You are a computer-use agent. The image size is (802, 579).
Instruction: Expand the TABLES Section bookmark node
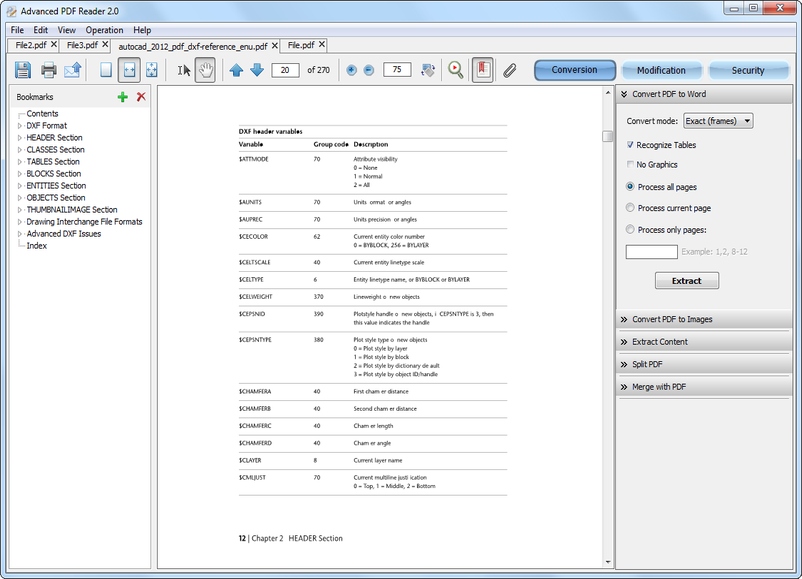point(20,162)
